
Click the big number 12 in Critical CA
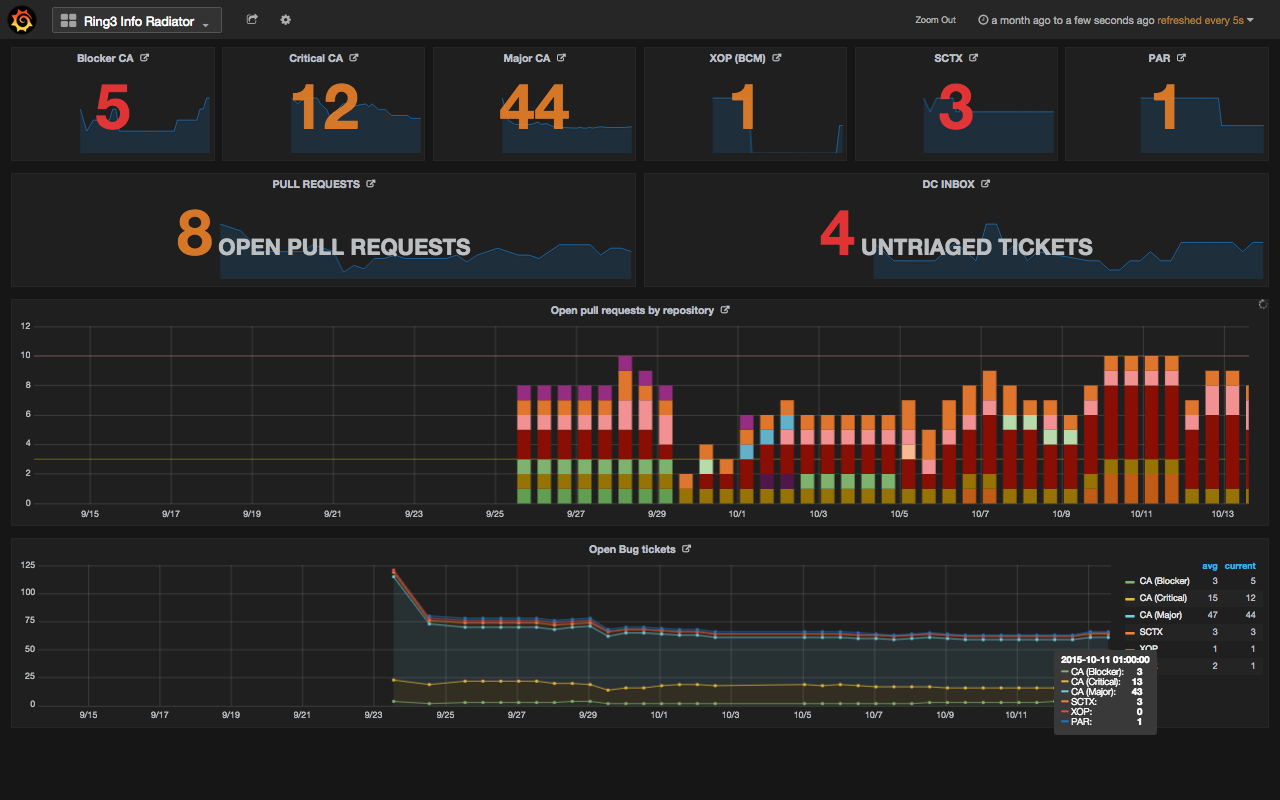[325, 106]
